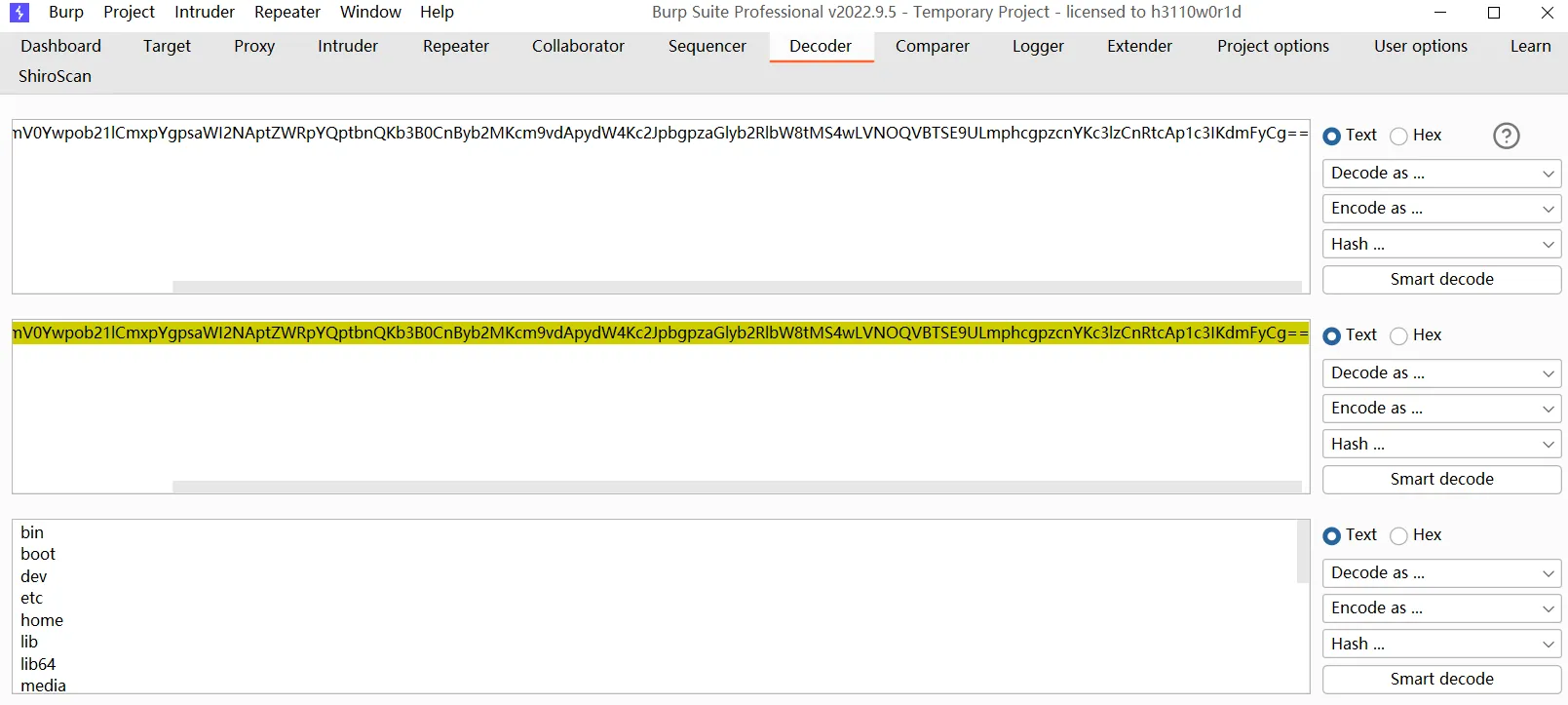Select the Decoder tab
1568x705 pixels.
pos(821,46)
